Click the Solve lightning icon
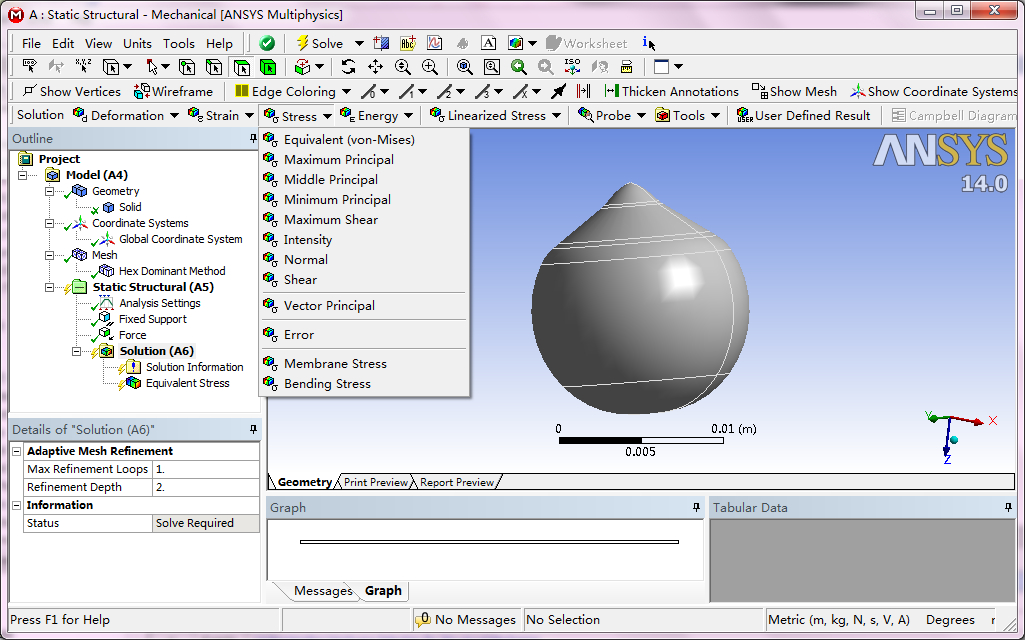Viewport: 1025px width, 640px height. click(302, 43)
